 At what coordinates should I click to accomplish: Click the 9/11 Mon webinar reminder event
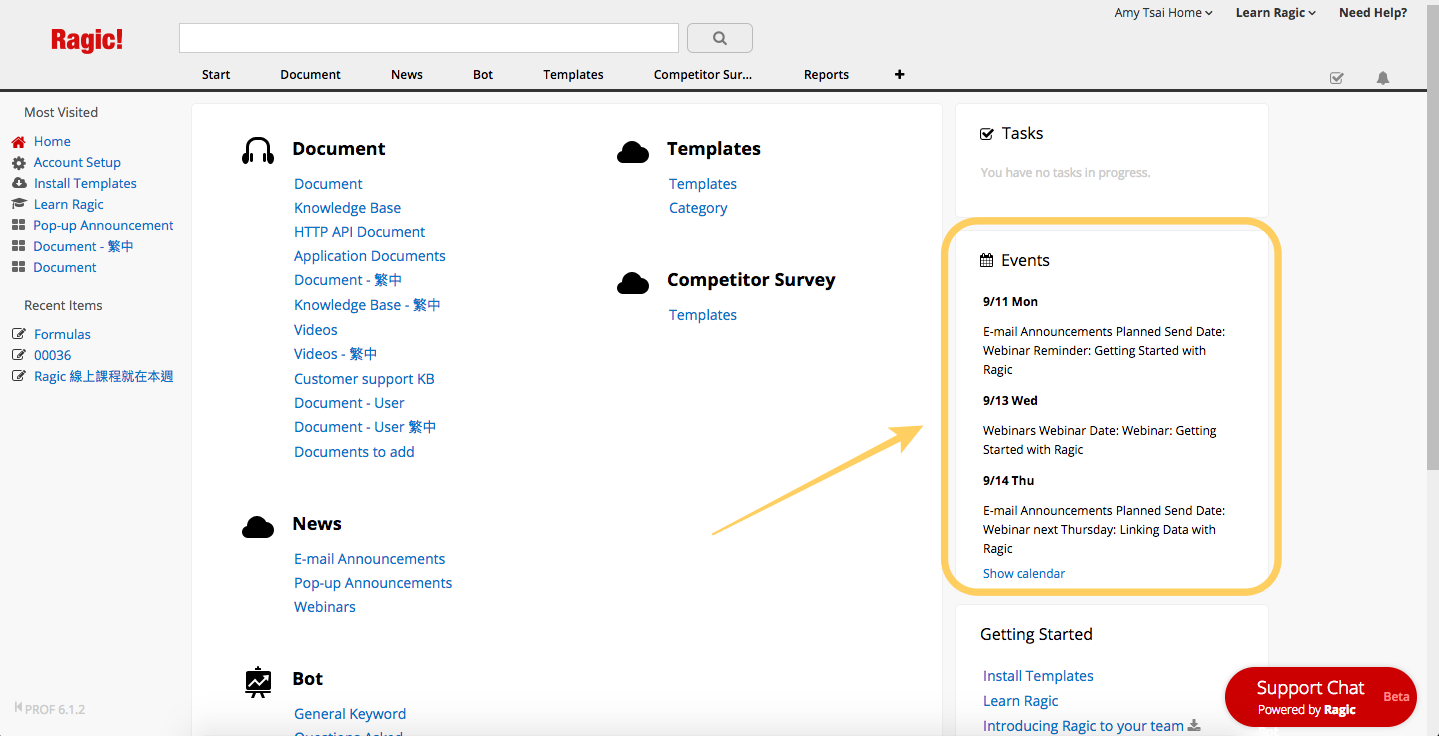(1104, 350)
